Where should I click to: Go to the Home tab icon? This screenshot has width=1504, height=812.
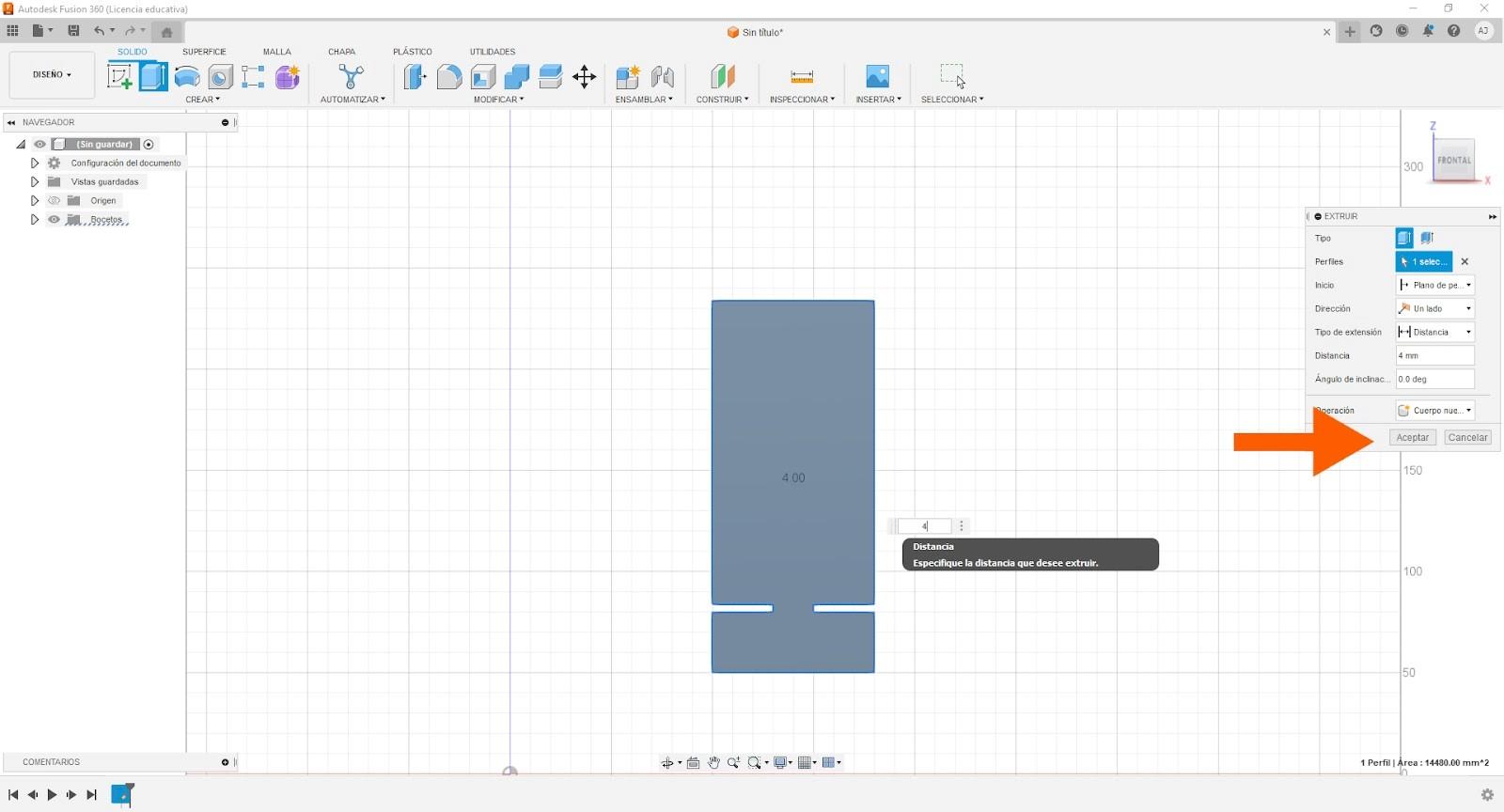[x=166, y=32]
